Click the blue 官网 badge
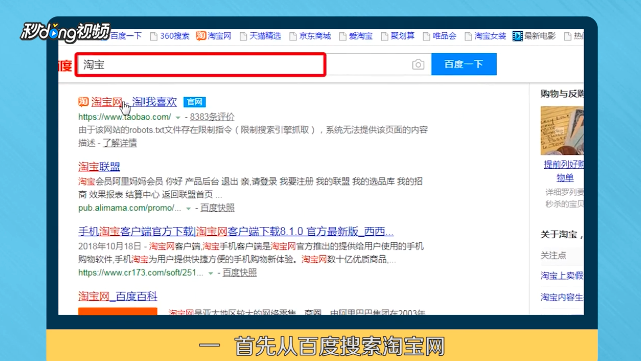Viewport: 641px width, 361px height. point(195,102)
